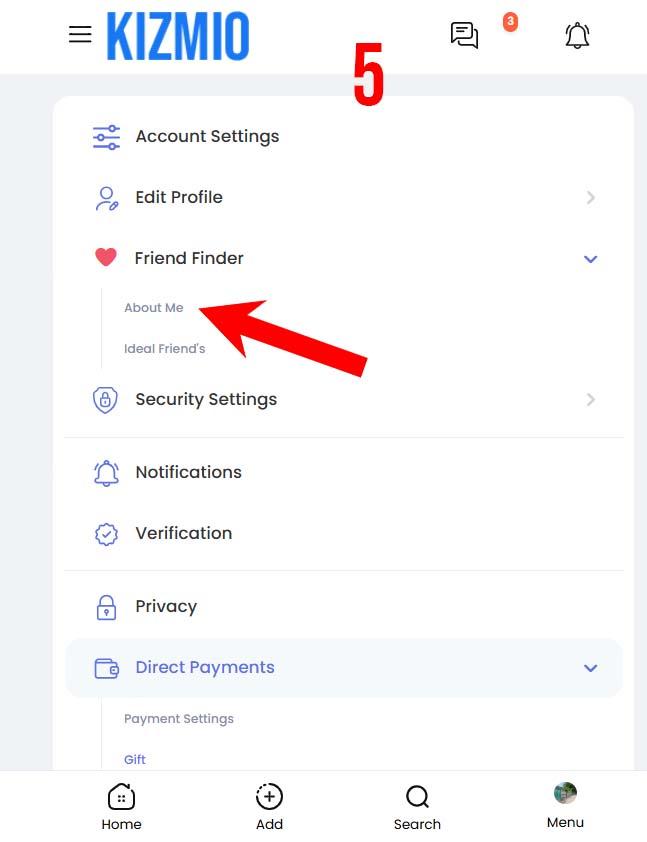Tap the Add button in bottom bar
The width and height of the screenshot is (647, 842).
(x=269, y=807)
